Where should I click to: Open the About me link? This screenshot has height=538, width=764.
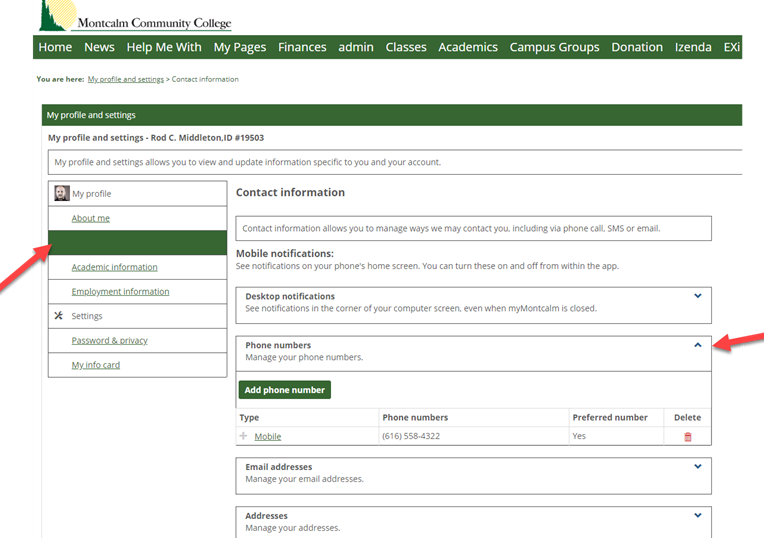point(91,218)
